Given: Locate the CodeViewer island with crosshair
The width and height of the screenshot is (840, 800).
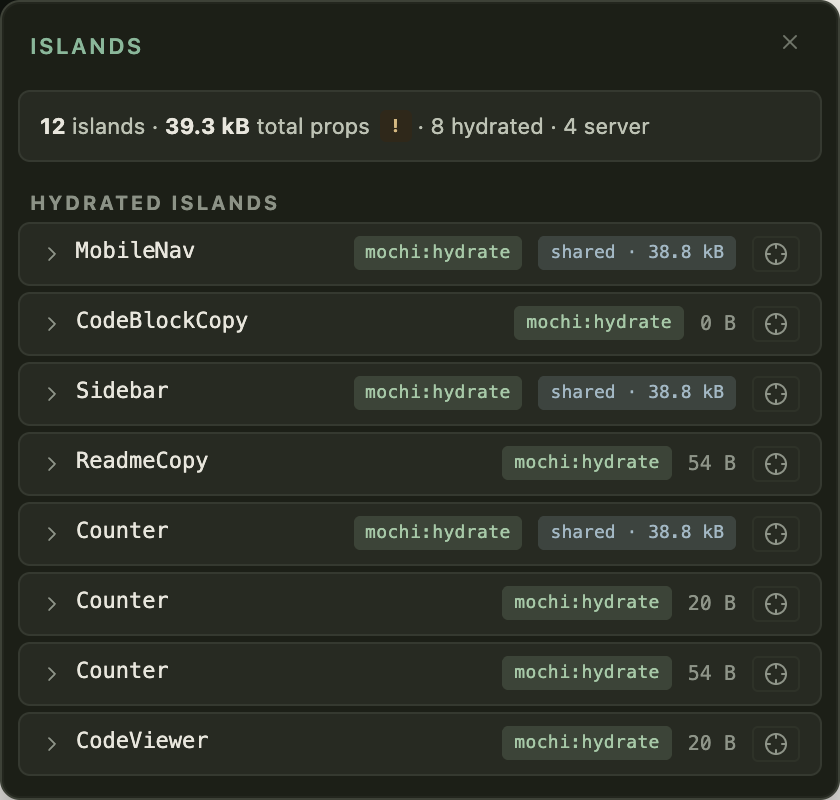Looking at the screenshot, I should [776, 744].
